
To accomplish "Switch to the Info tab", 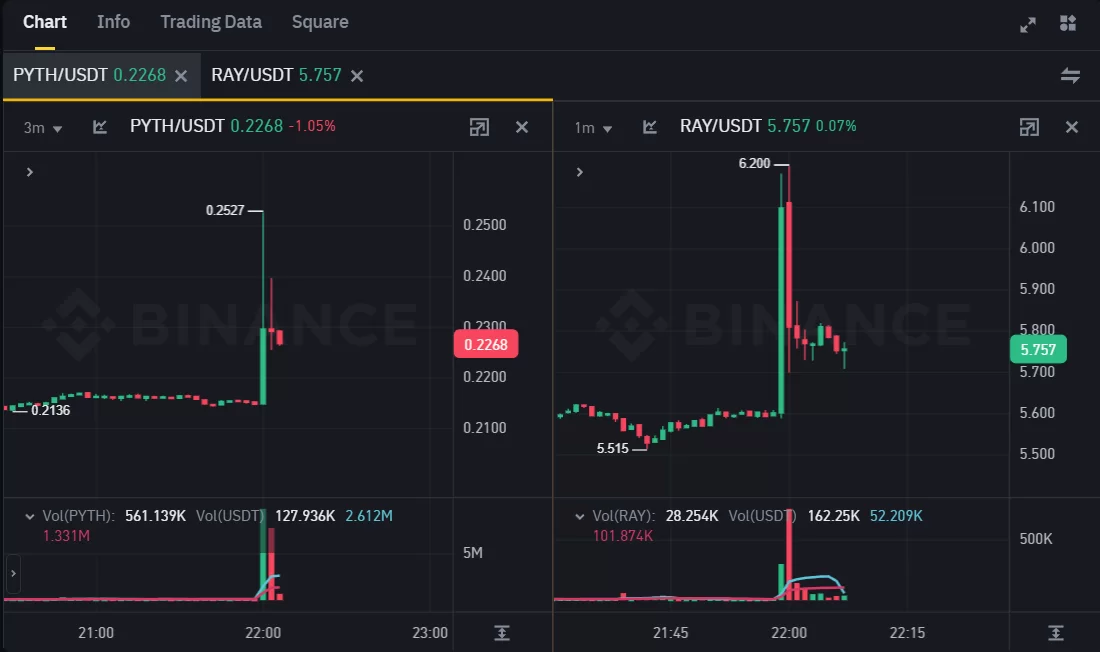I will 114,22.
